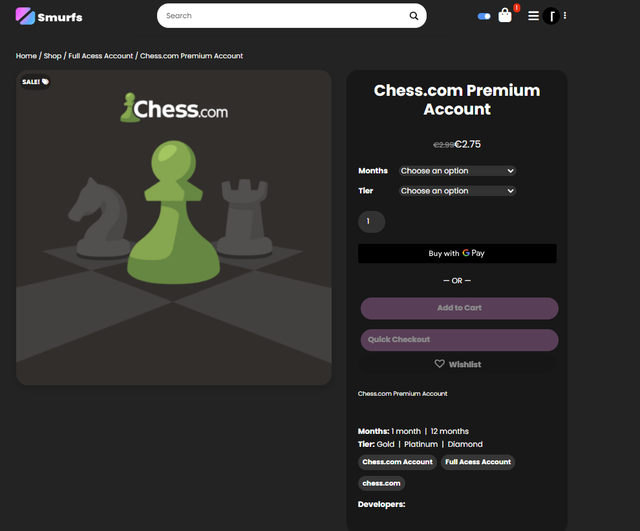Click the round user avatar icon
The height and width of the screenshot is (531, 640).
coord(551,16)
